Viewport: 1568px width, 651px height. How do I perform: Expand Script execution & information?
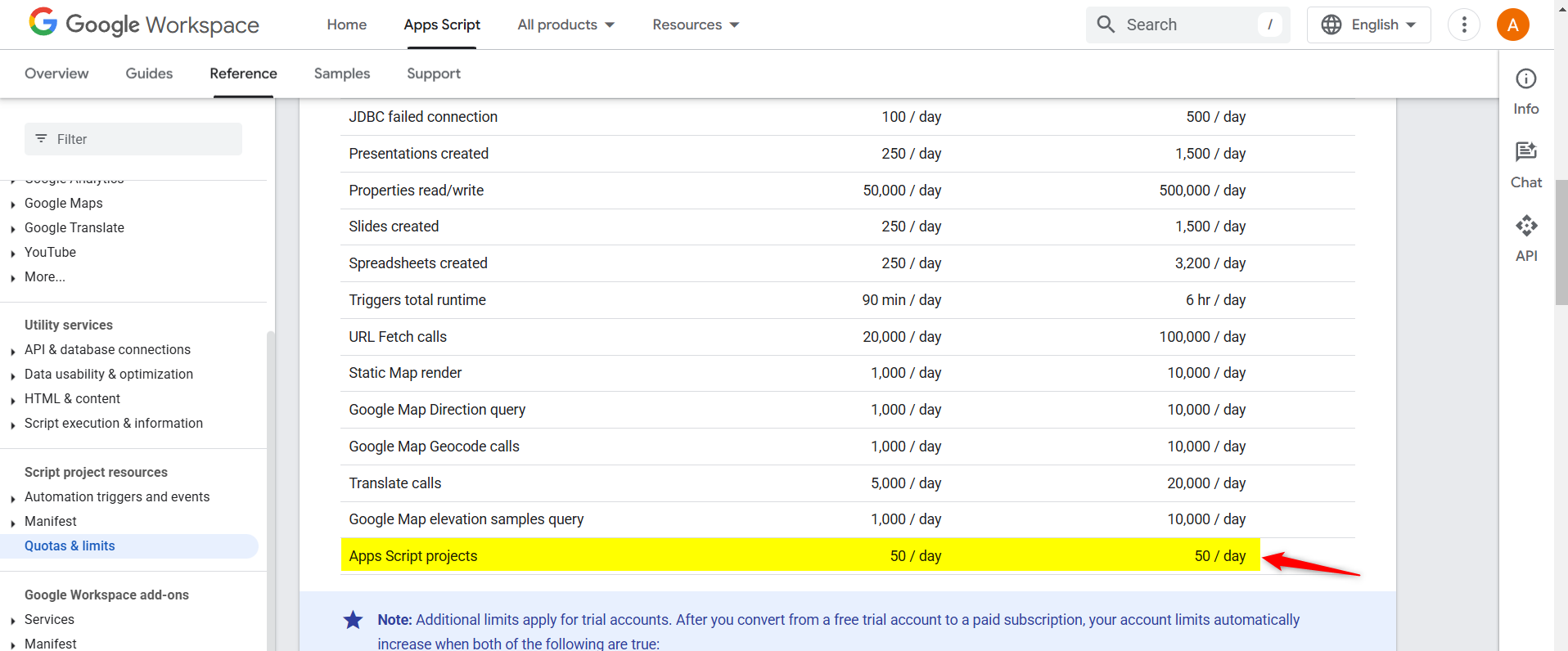(x=12, y=424)
